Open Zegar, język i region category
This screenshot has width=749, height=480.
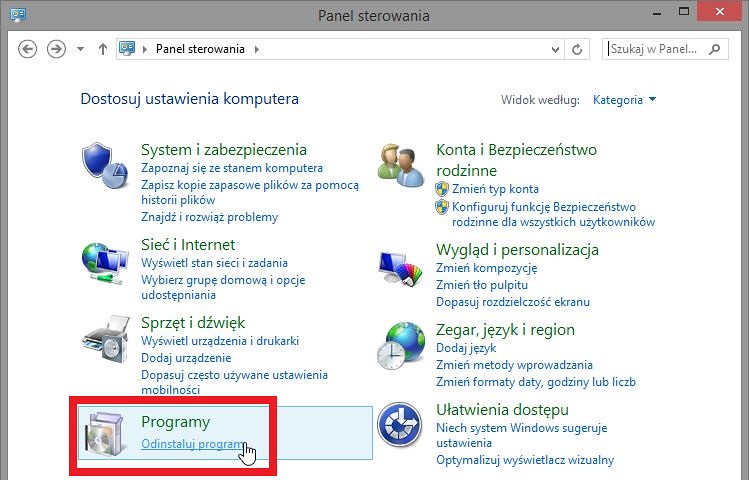pyautogui.click(x=505, y=330)
